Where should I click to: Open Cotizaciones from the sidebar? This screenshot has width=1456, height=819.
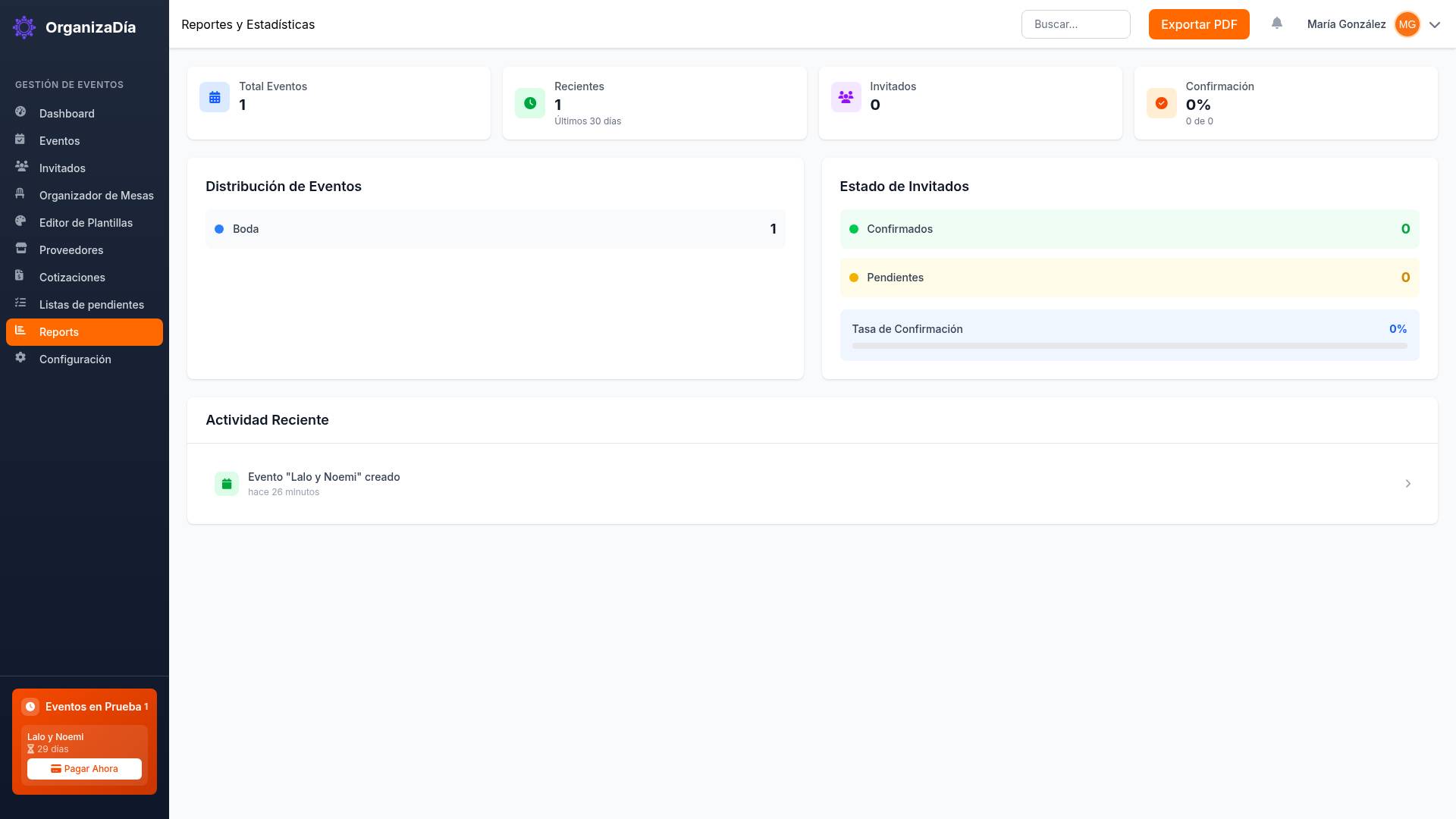point(72,278)
